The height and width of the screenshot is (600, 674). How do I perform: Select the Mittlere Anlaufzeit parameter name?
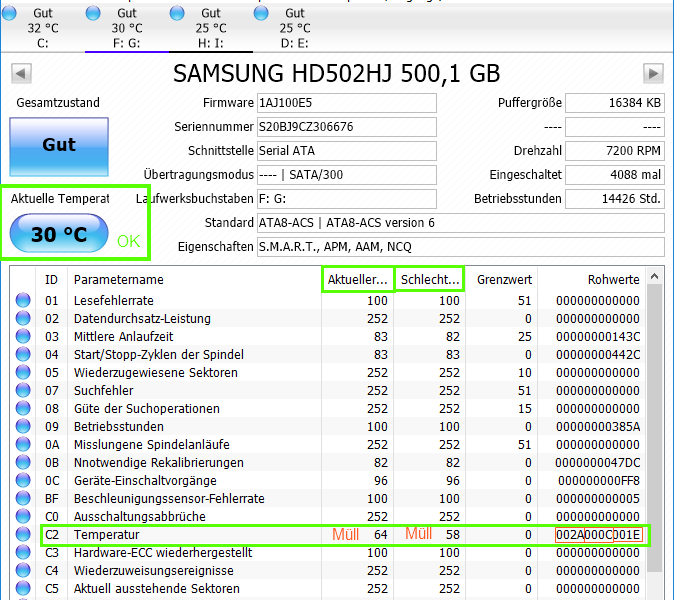(123, 337)
